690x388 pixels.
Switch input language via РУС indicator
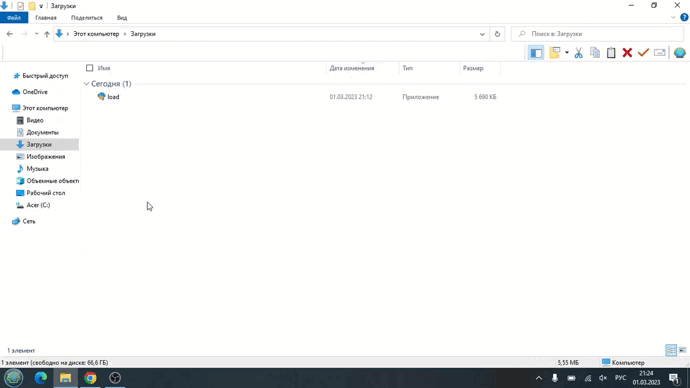point(620,378)
